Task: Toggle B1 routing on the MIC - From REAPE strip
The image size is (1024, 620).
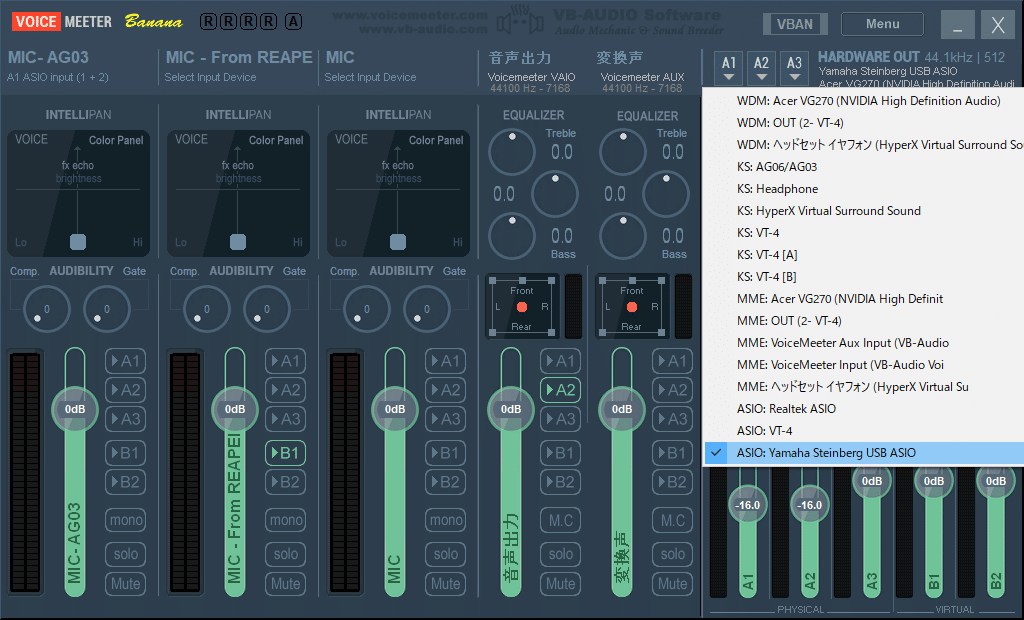Action: point(285,452)
